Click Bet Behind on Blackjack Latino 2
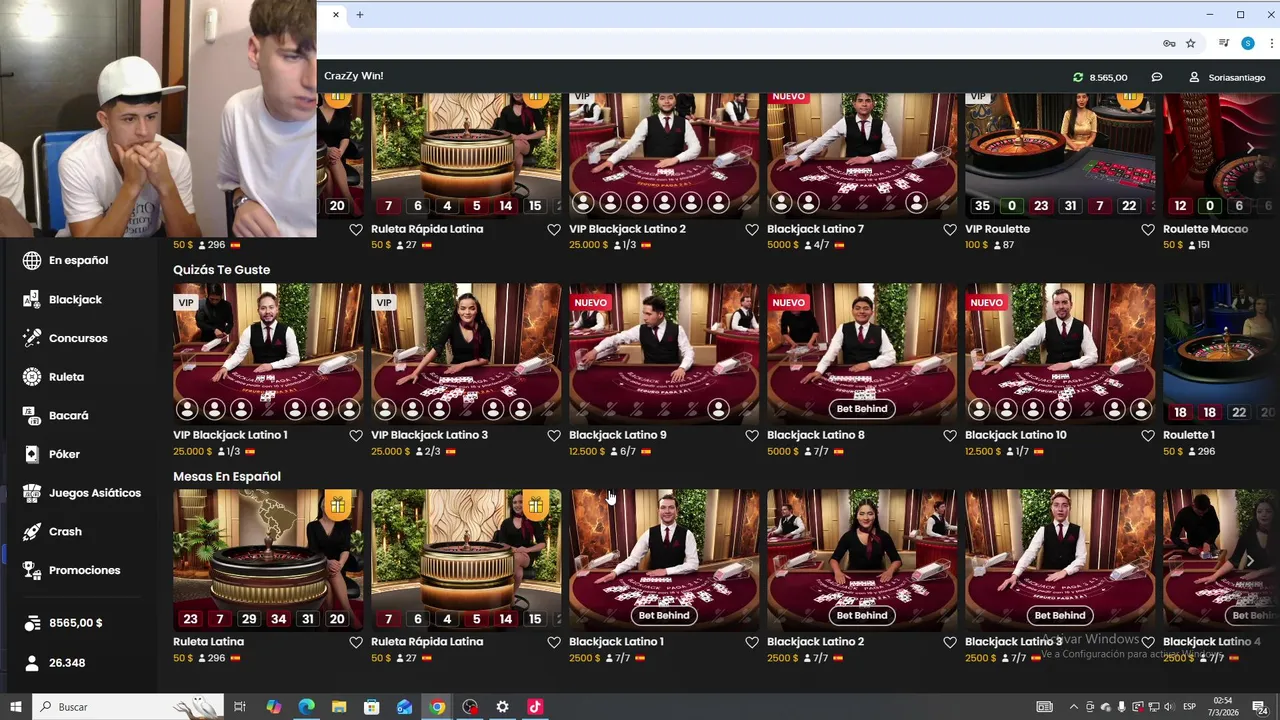This screenshot has height=720, width=1280. point(862,615)
